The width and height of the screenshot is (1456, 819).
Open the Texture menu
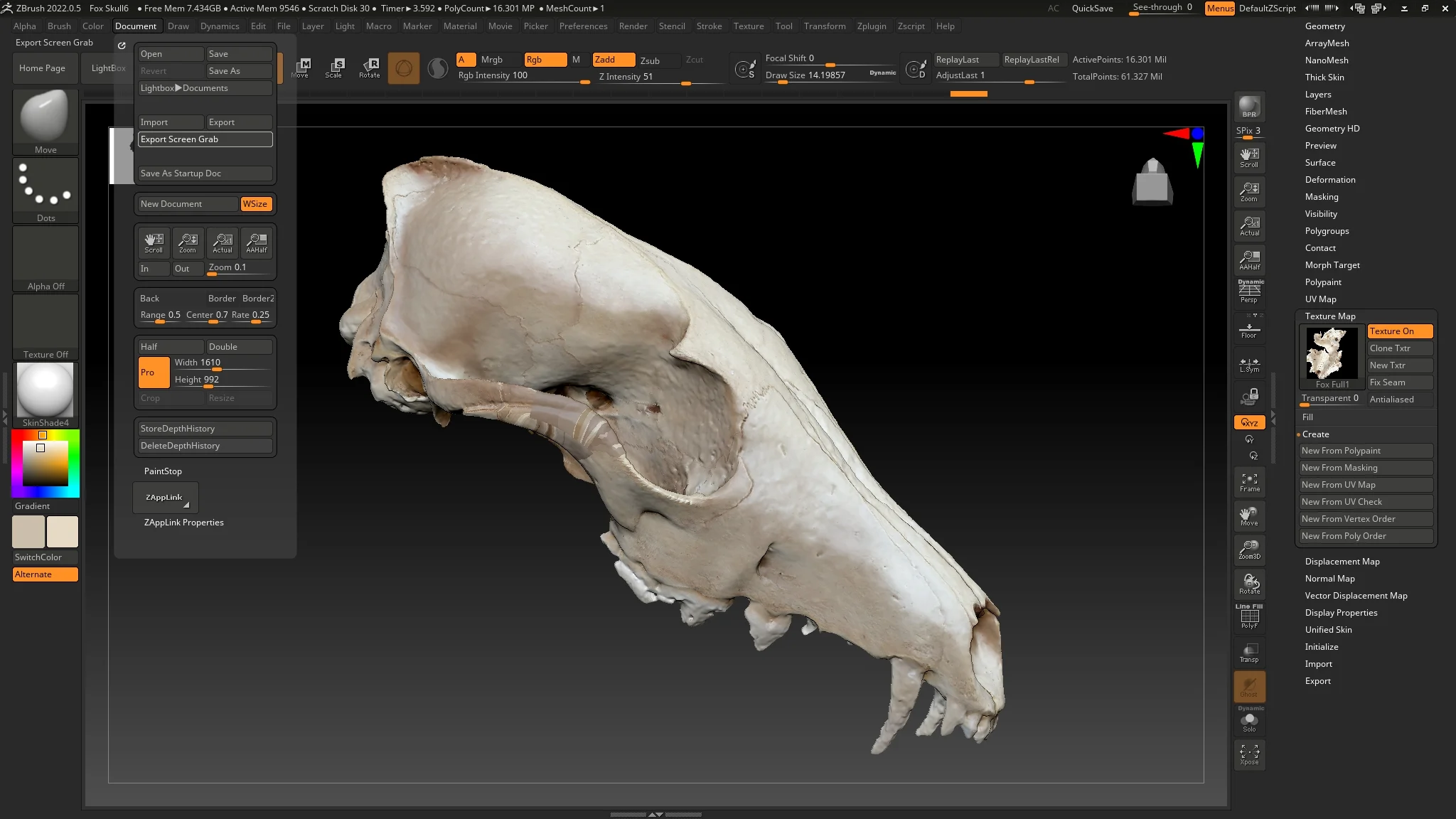point(749,26)
